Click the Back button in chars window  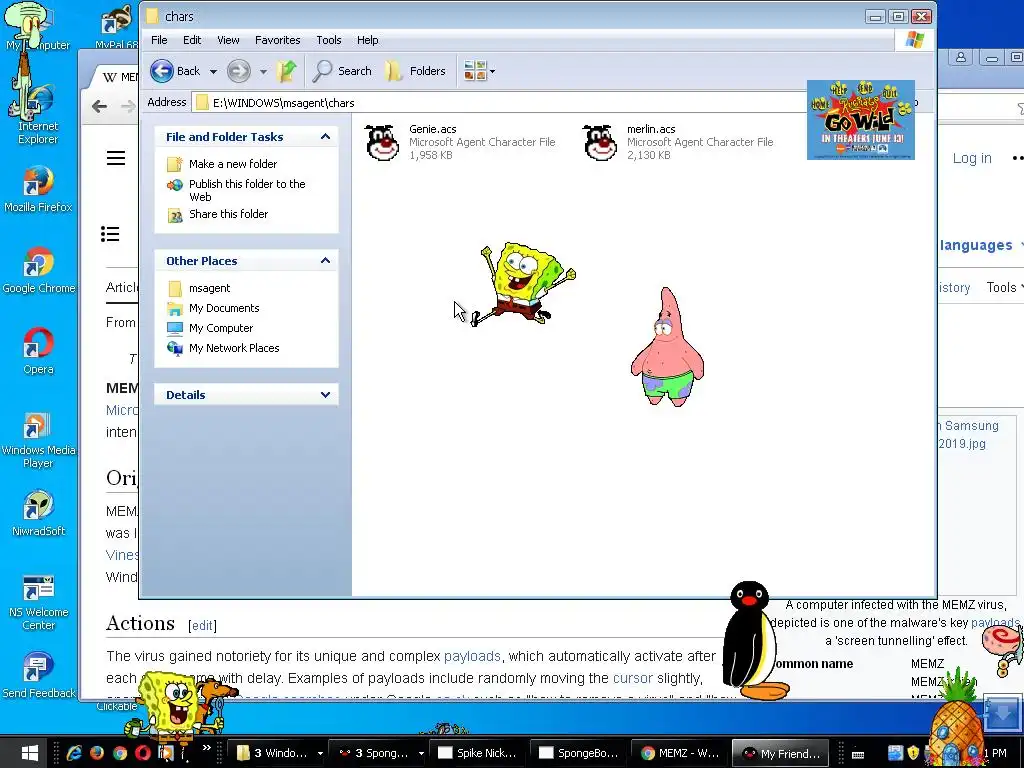(x=175, y=71)
